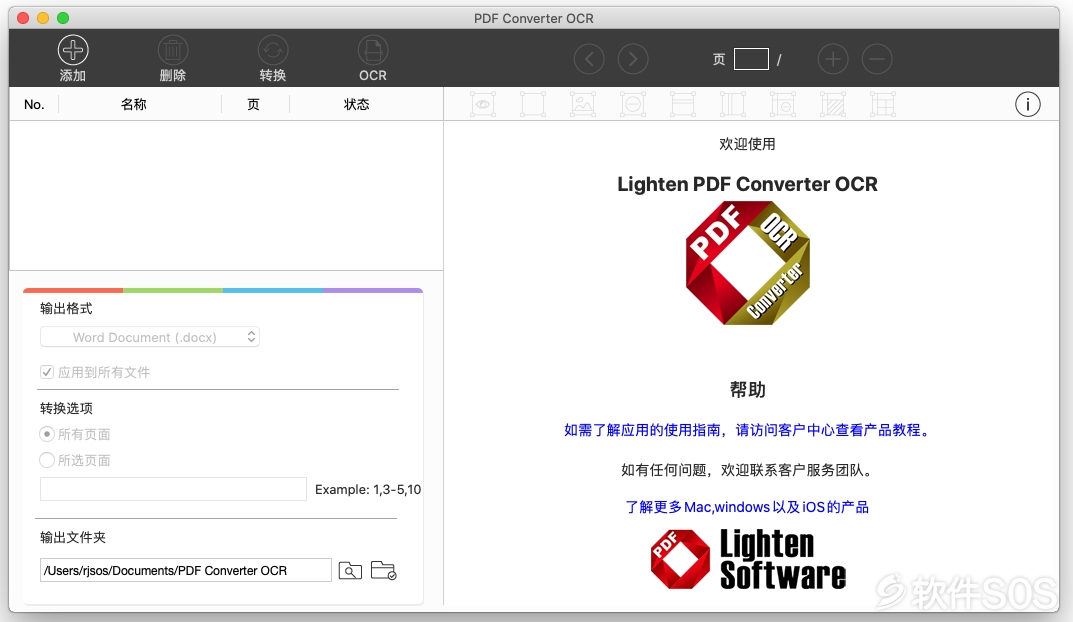Screen dimensions: 1073x622
Task: Click the 名称 column header
Action: 133,104
